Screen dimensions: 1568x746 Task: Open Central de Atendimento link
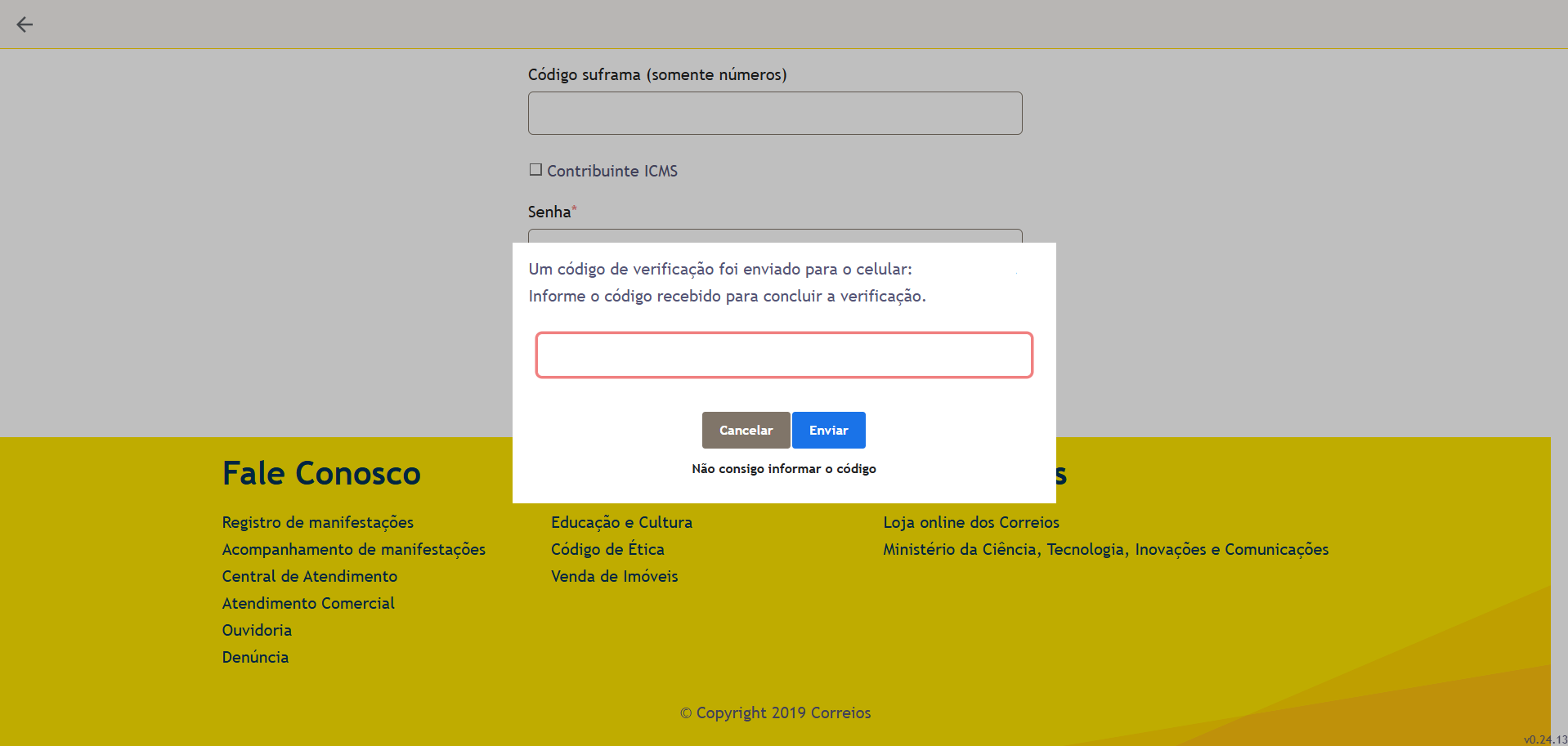pyautogui.click(x=310, y=576)
